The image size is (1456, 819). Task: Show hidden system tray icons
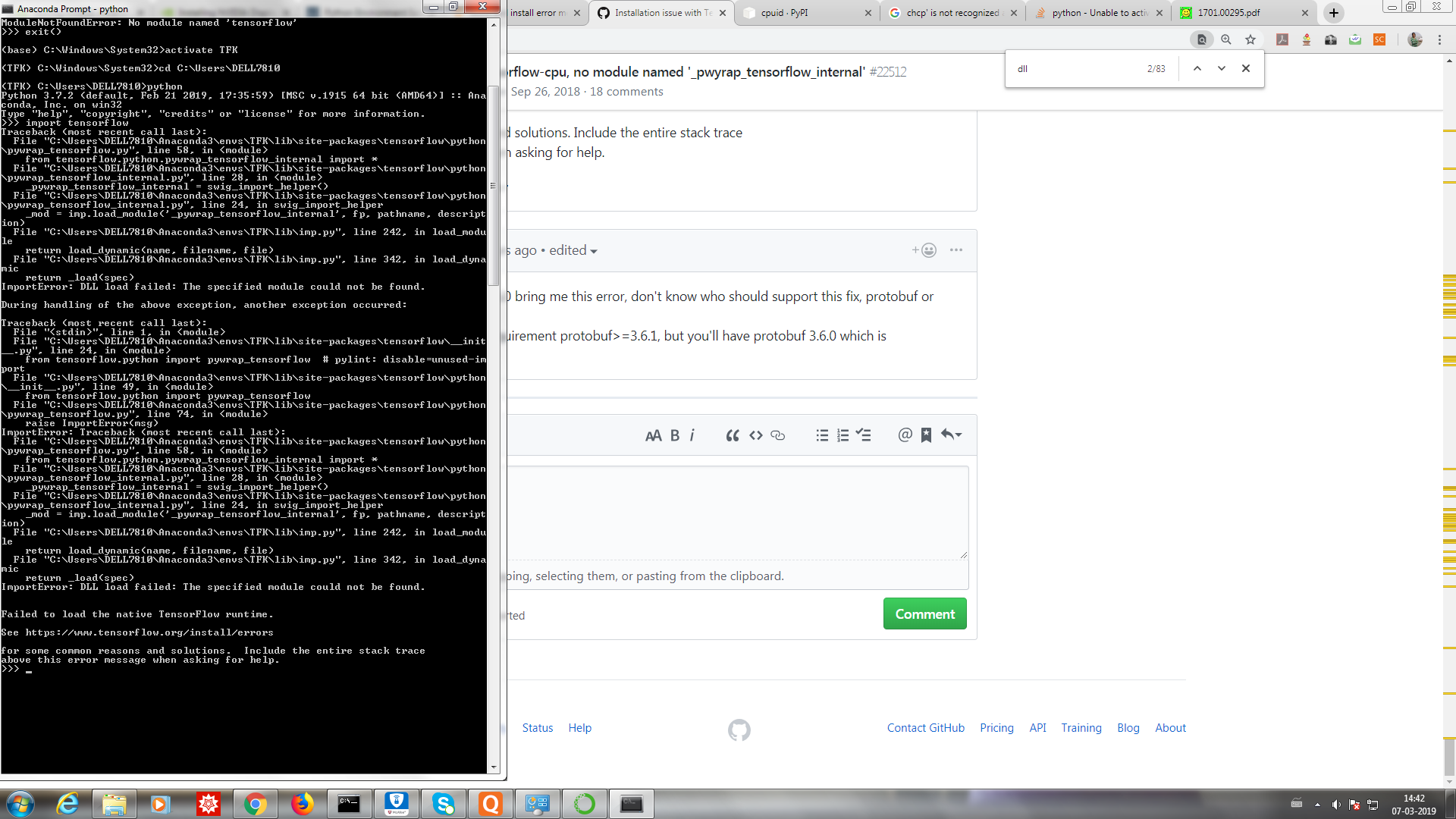coord(1317,805)
